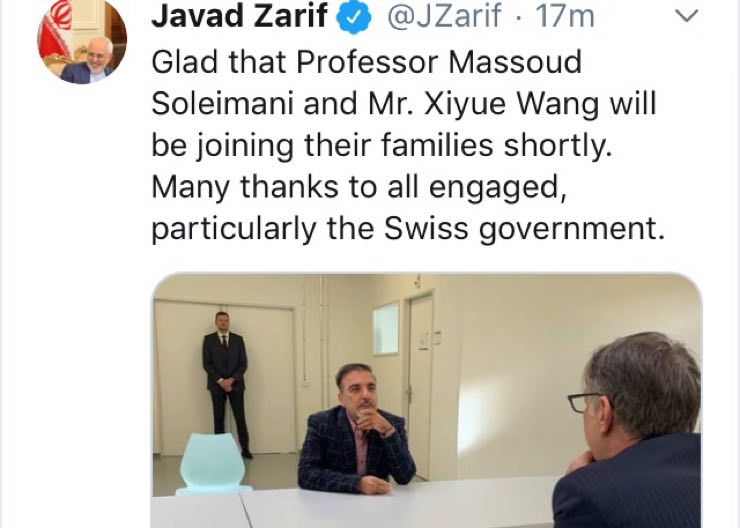Click the small window in photo background
740x528 pixels.
click(386, 328)
